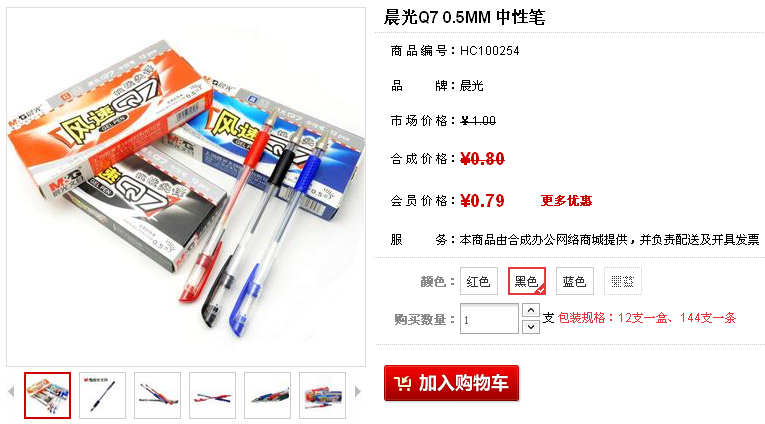Select second thumbnail showing single black pen
765x424 pixels.
point(102,395)
